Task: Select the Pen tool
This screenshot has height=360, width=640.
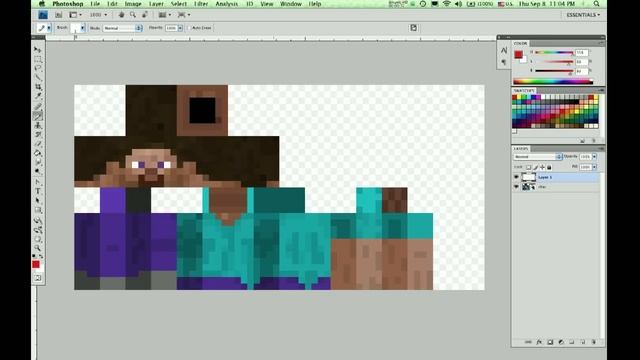Action: tap(38, 182)
